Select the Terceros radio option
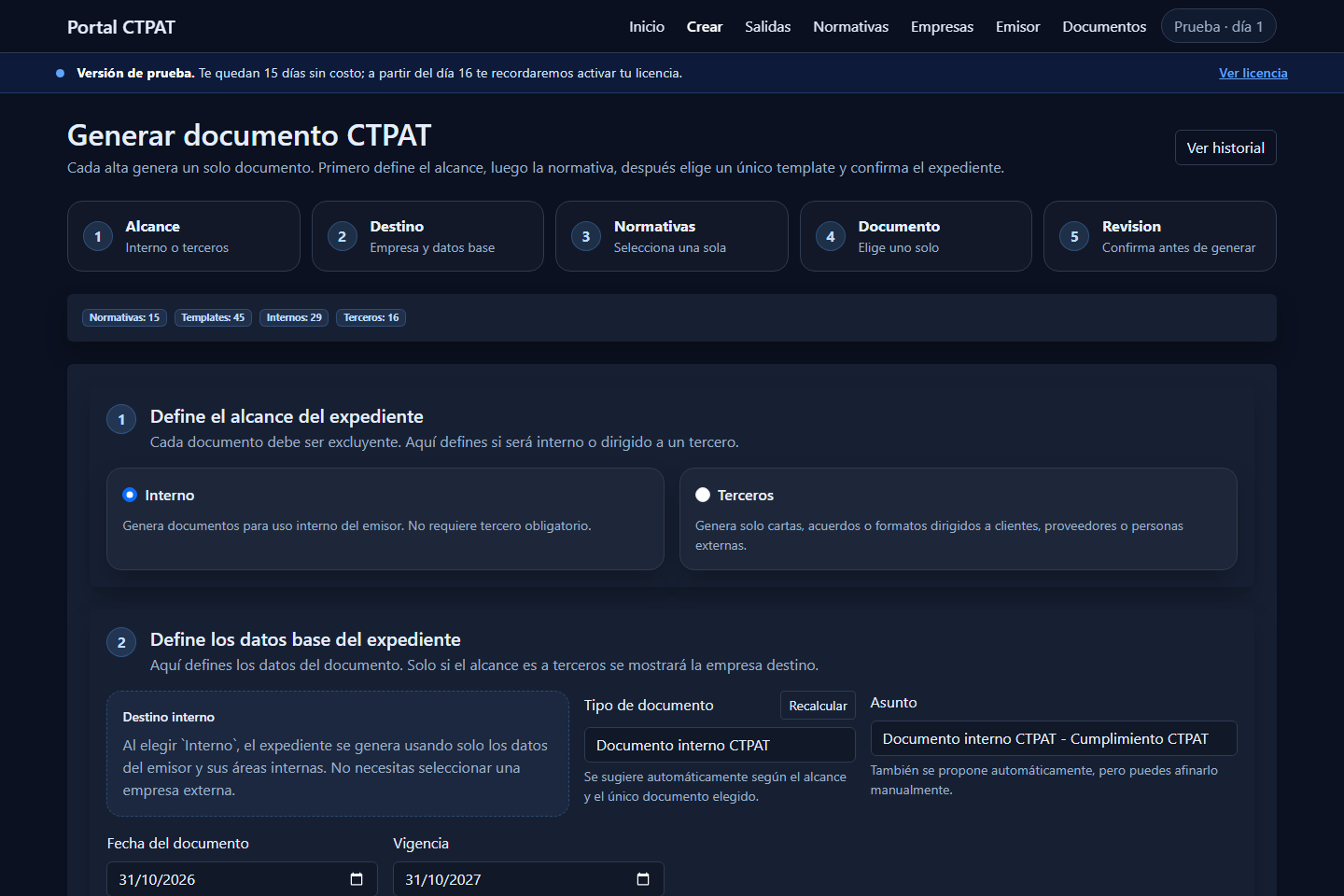Image resolution: width=1344 pixels, height=896 pixels. pyautogui.click(x=703, y=495)
